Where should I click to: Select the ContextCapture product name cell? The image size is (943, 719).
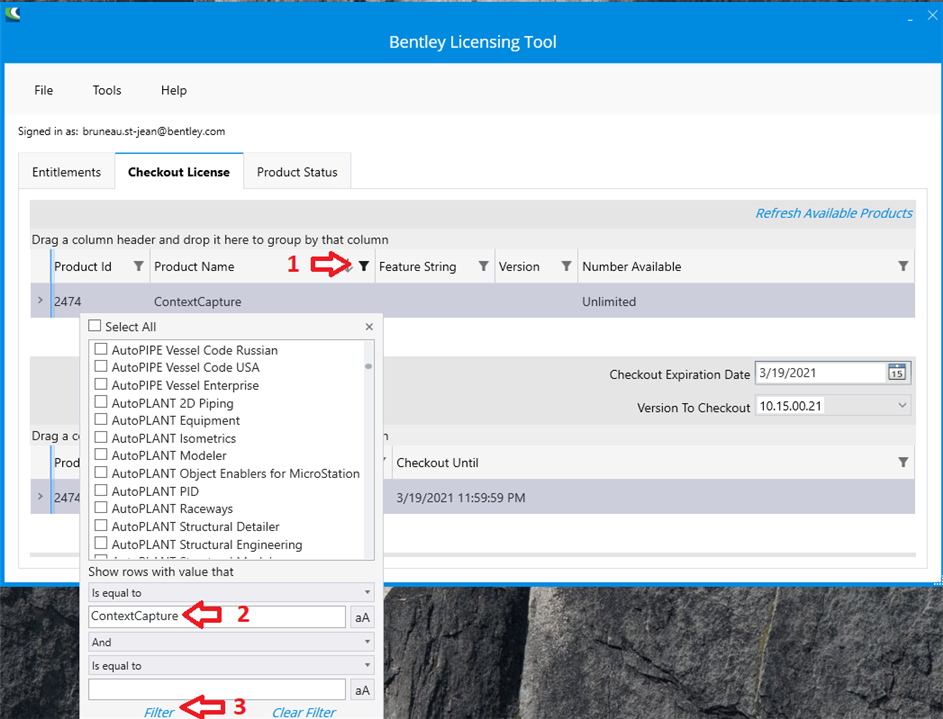(198, 302)
